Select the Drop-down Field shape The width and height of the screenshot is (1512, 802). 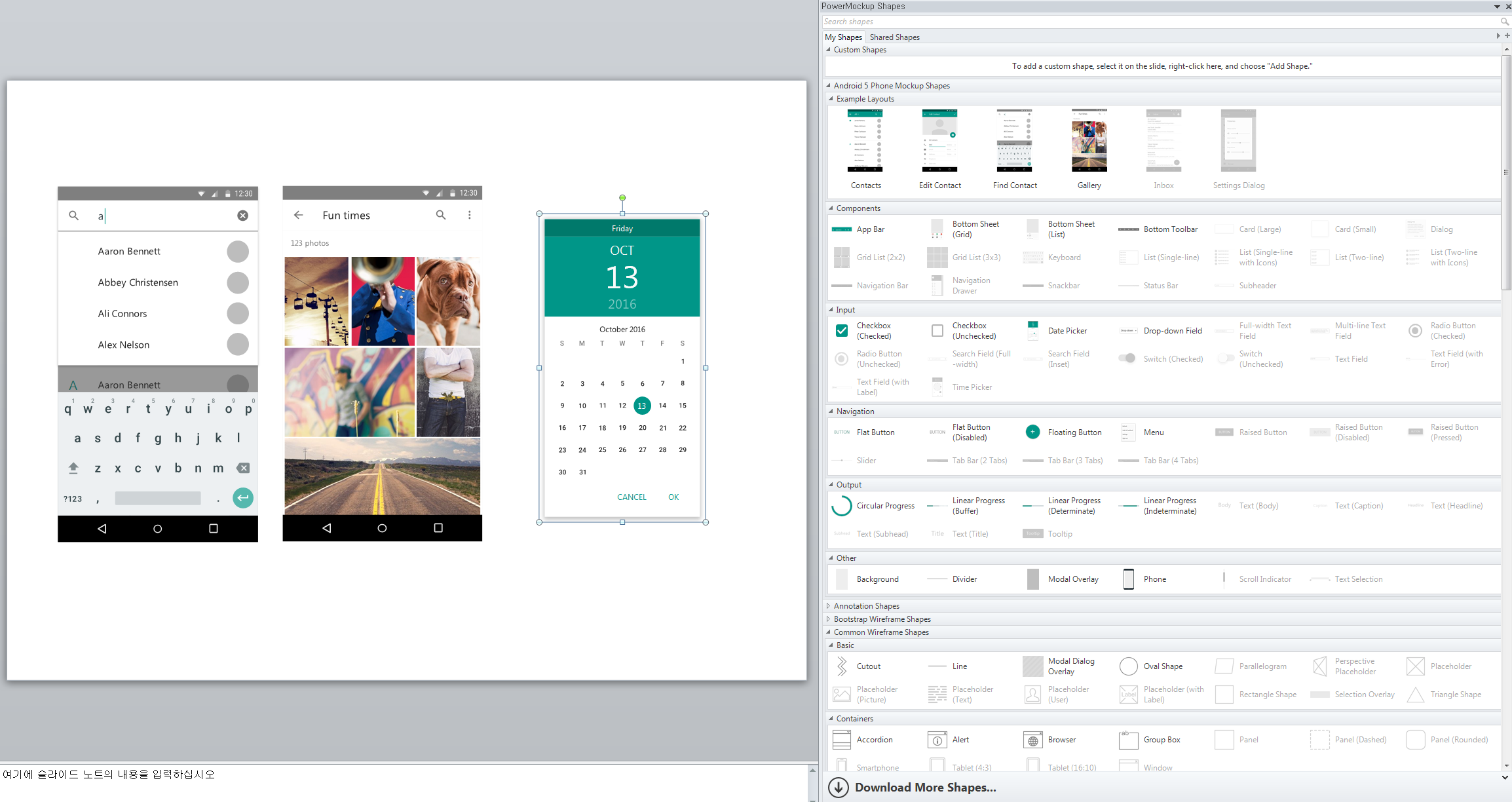(1161, 331)
